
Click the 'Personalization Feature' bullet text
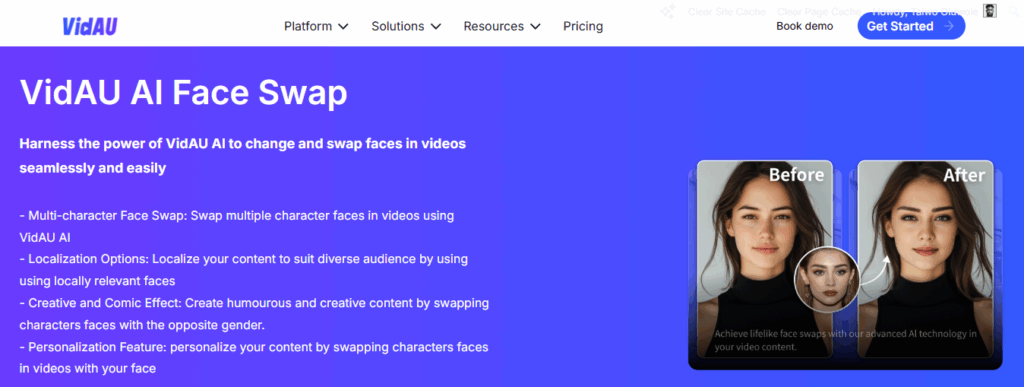[254, 358]
